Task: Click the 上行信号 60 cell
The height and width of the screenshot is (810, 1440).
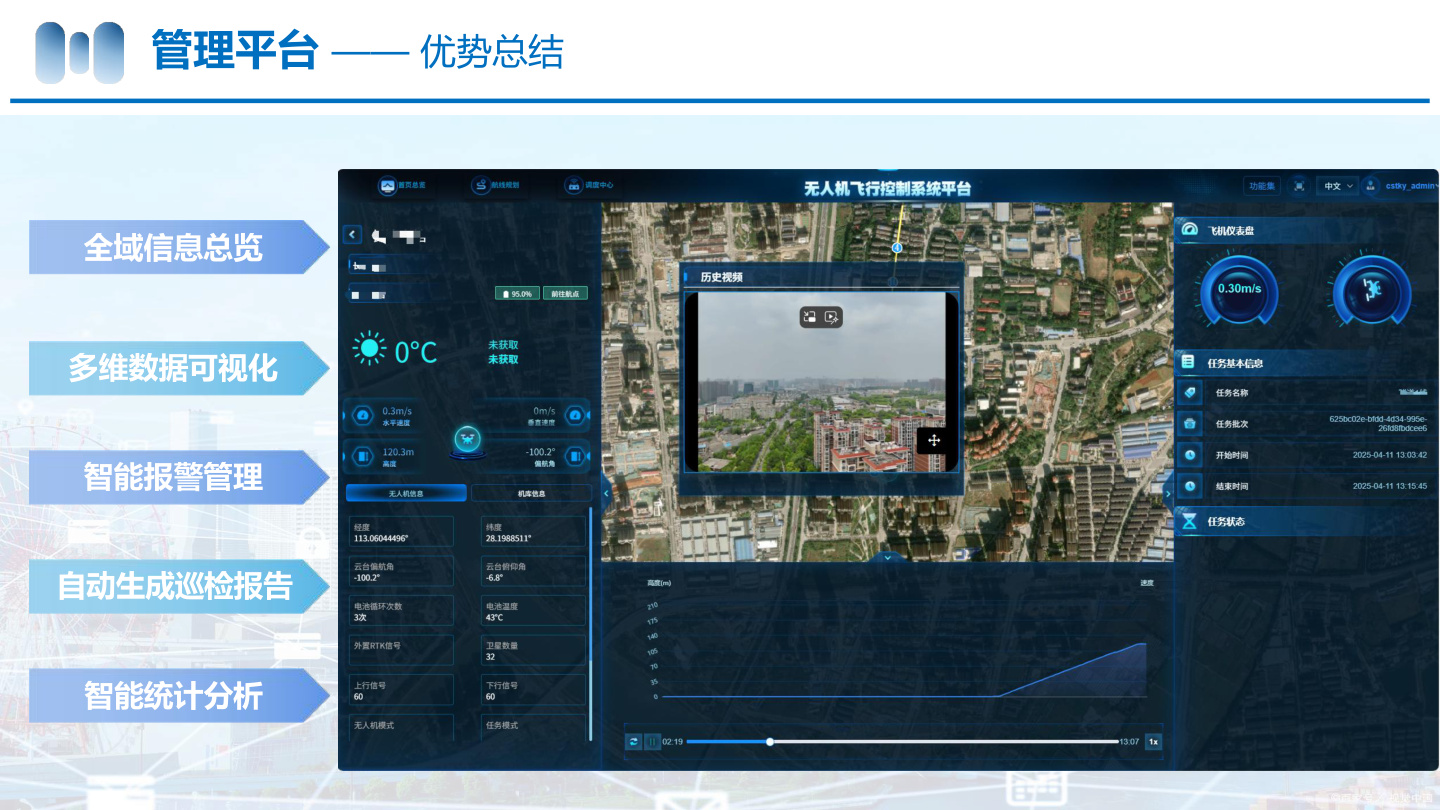Action: click(401, 690)
